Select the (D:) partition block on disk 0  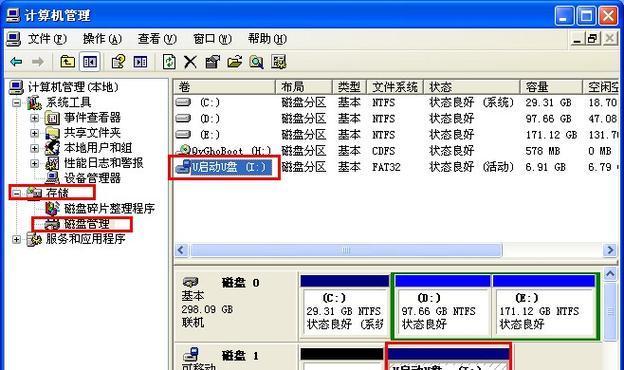click(x=443, y=306)
